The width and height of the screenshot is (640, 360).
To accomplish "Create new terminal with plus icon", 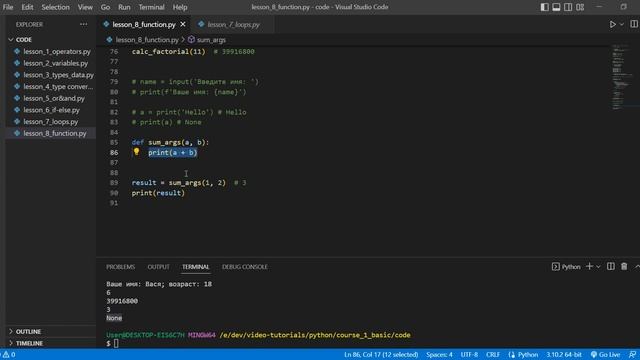I will [589, 267].
